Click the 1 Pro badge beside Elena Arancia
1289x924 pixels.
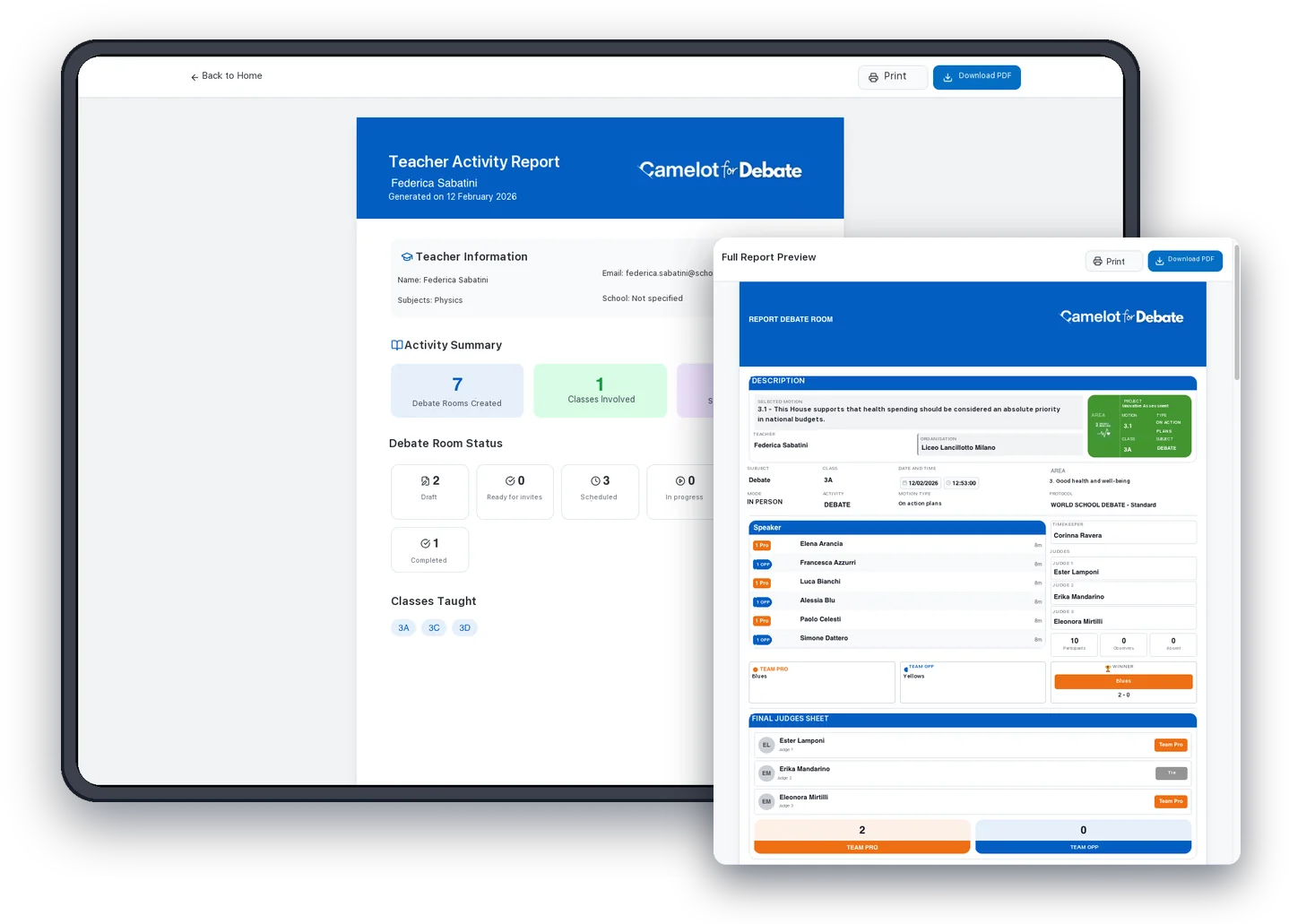click(x=762, y=546)
